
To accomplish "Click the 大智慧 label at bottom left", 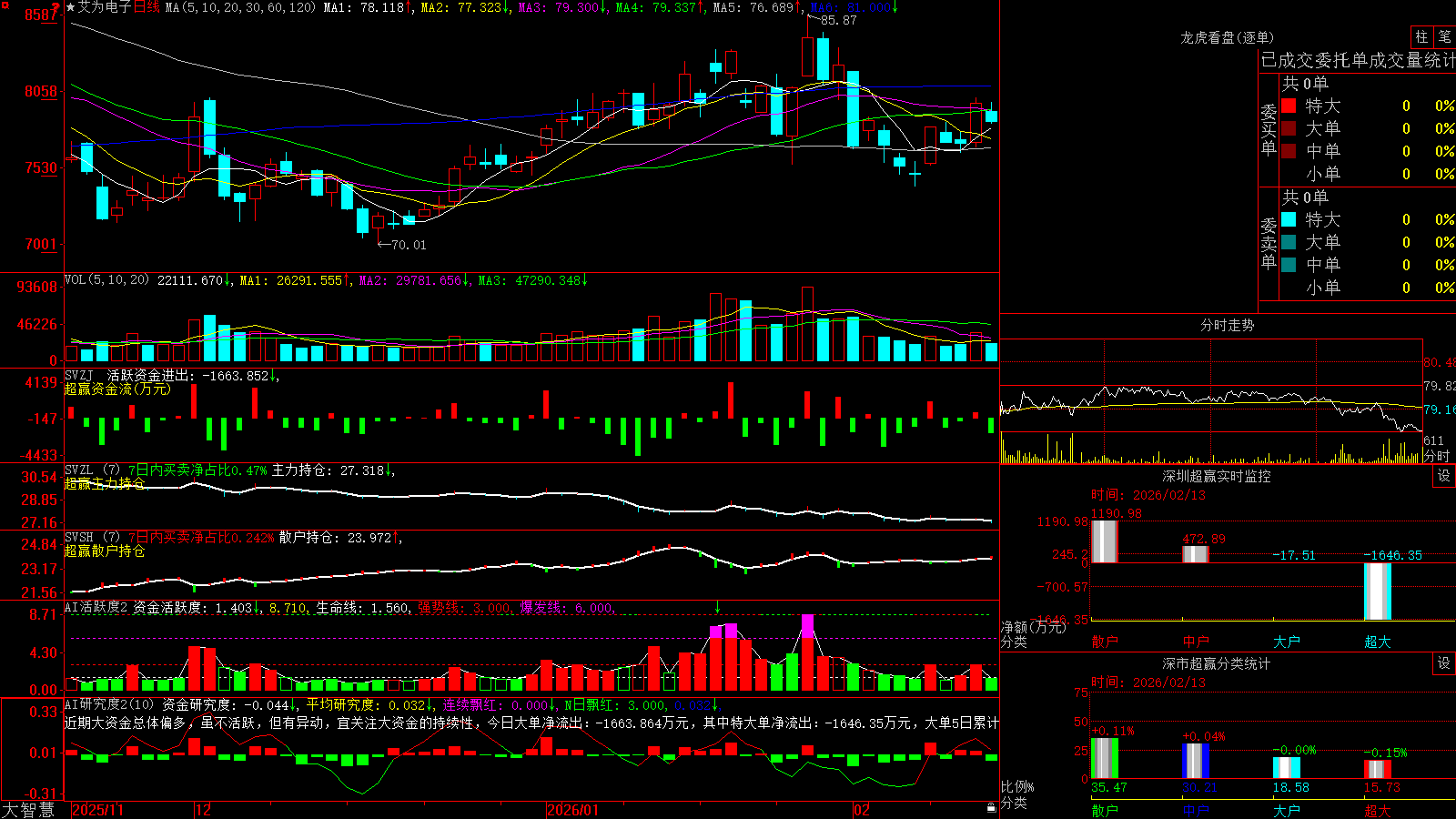I will click(28, 810).
